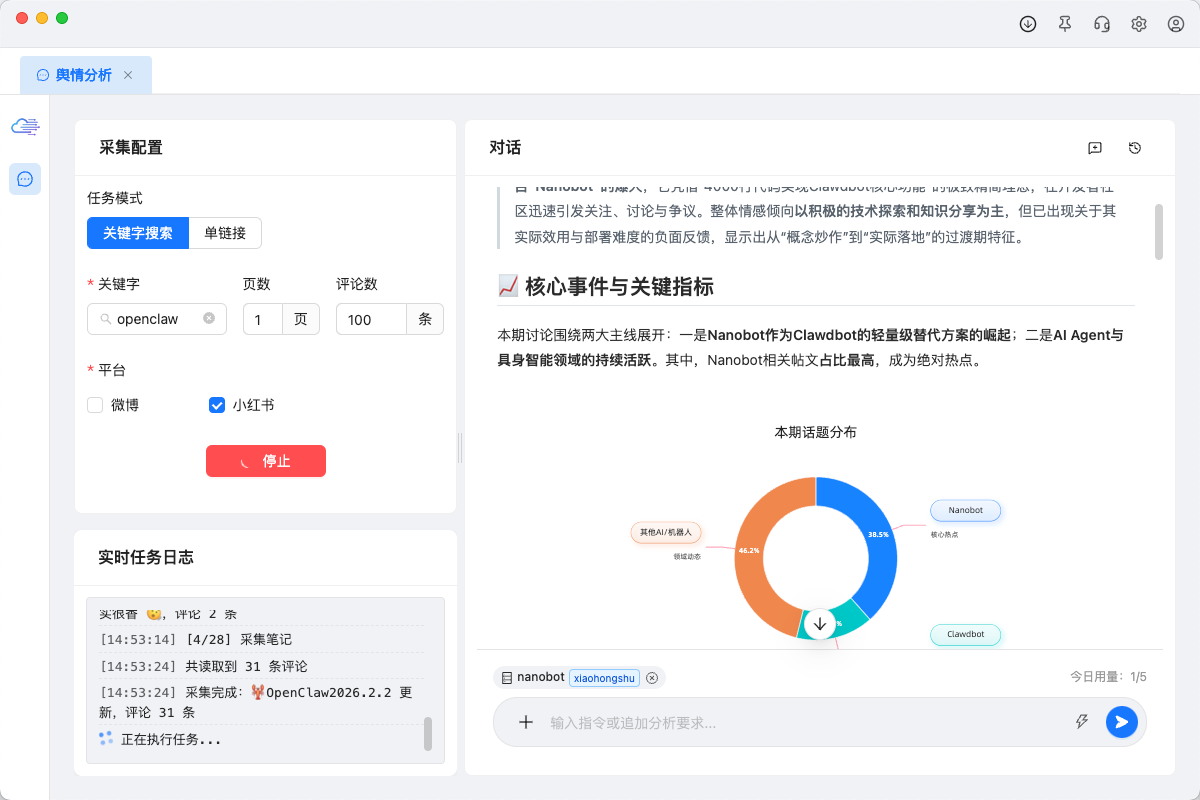Focus the 输入指令或追加分析要求 input
The height and width of the screenshot is (800, 1200).
click(805, 722)
